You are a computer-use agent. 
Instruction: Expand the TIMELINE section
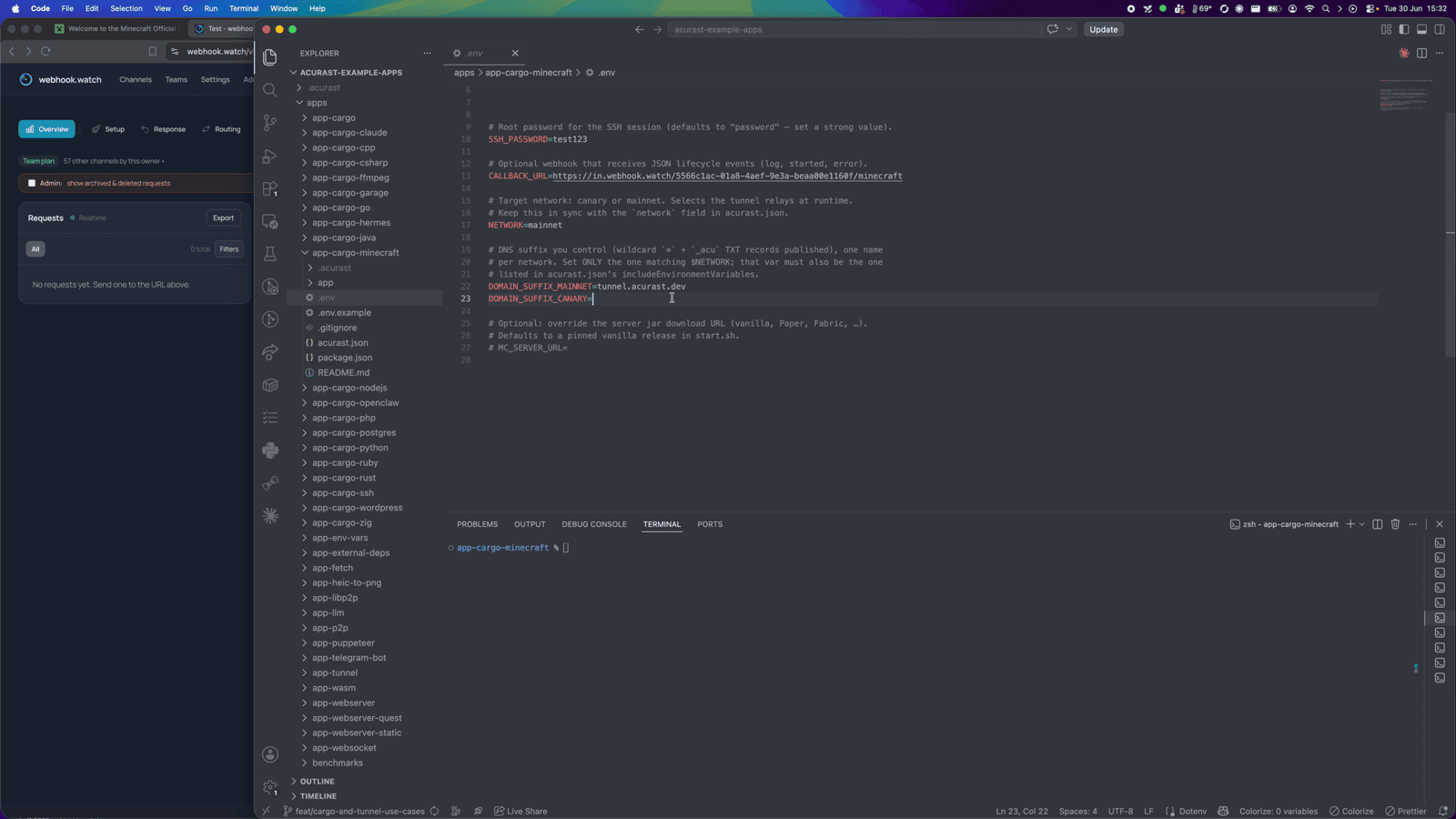tap(318, 796)
